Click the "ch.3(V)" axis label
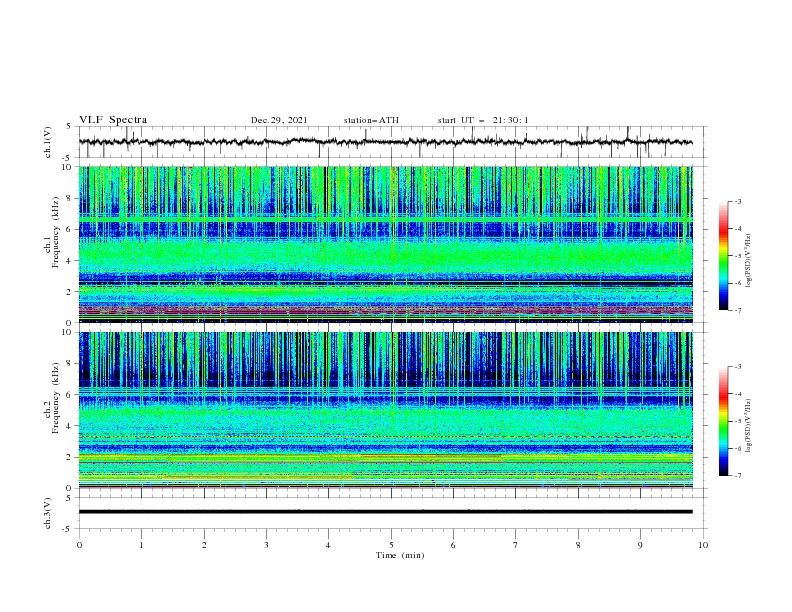This screenshot has width=792, height=612. 48,513
